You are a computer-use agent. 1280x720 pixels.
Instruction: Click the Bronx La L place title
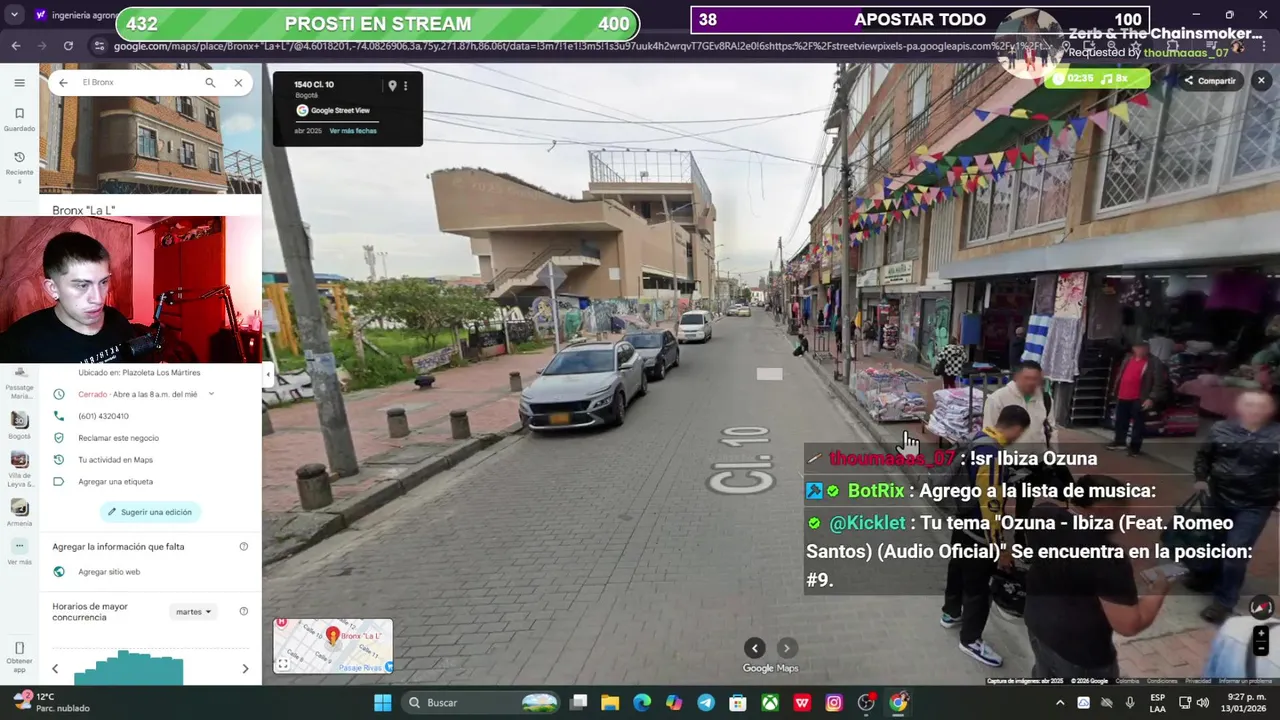click(84, 210)
